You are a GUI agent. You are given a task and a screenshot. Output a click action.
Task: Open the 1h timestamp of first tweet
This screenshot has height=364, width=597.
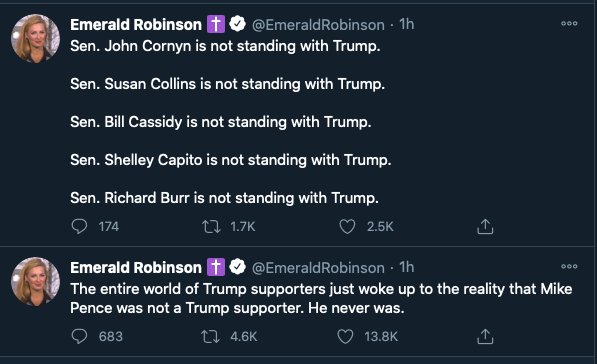point(407,24)
